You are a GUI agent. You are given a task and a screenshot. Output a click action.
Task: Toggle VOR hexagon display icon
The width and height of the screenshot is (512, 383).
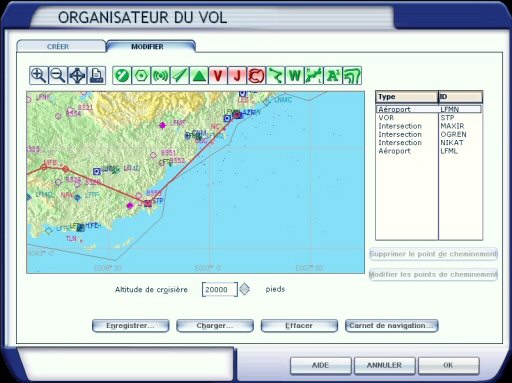click(x=141, y=75)
